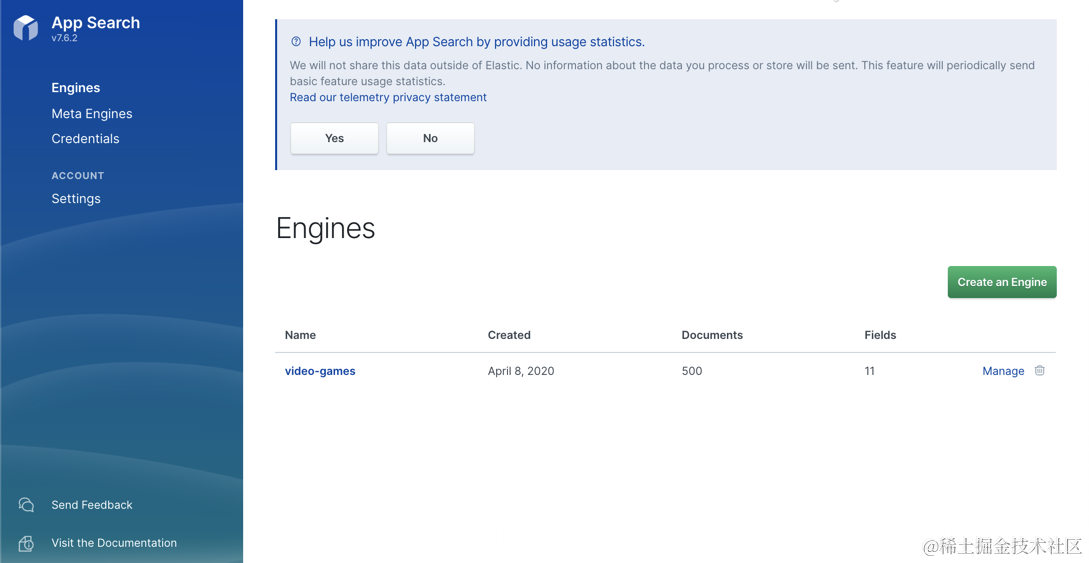Click the 11 fields count
Screen dimensions: 1089x563
pos(869,371)
